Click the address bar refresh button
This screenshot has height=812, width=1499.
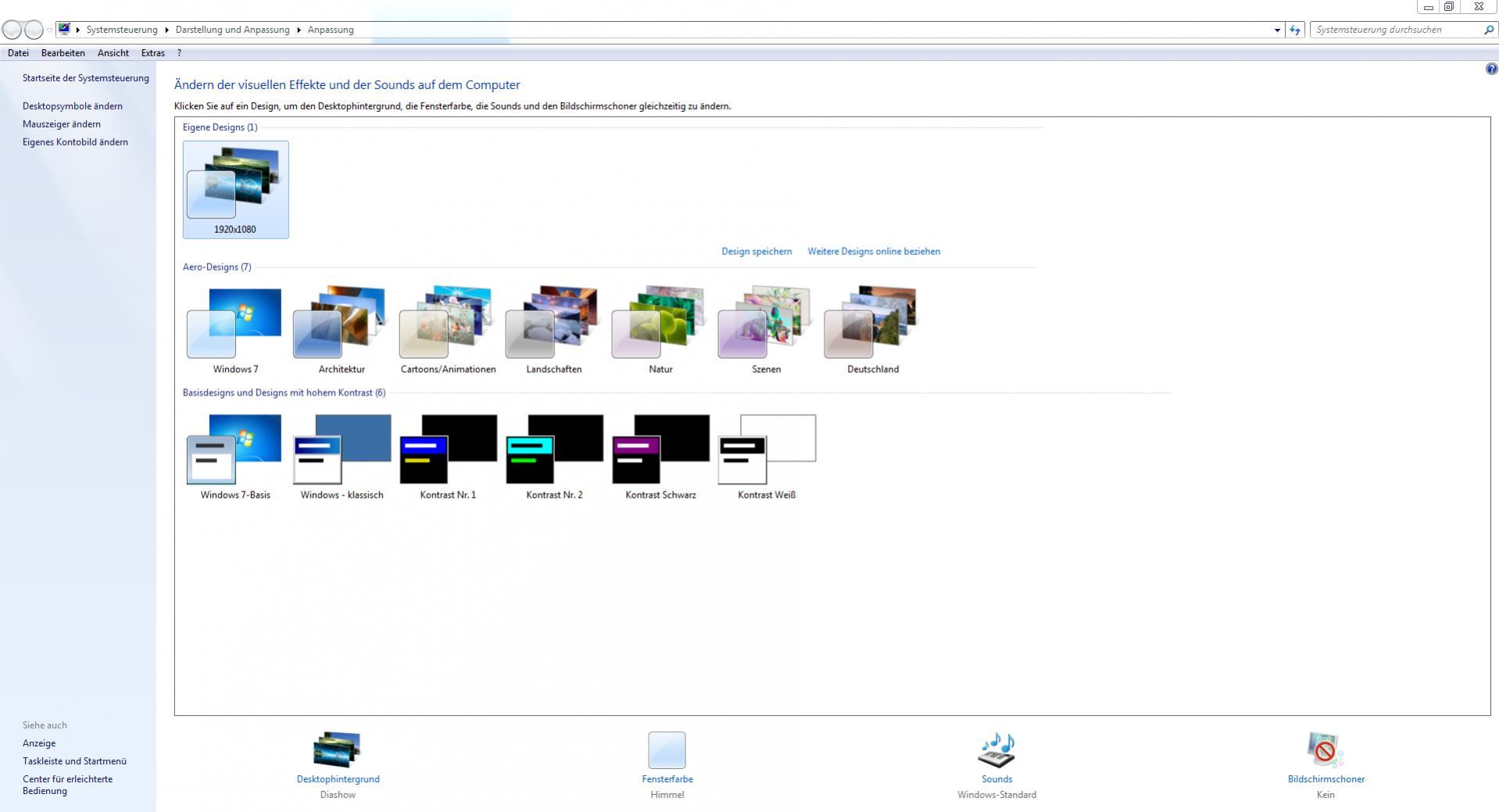(1295, 30)
